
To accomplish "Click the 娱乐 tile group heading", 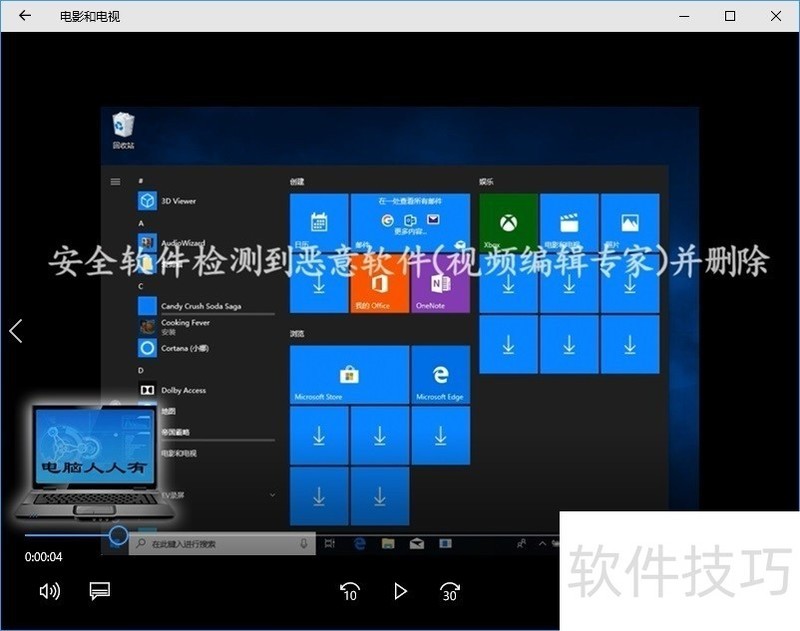I will 486,182.
